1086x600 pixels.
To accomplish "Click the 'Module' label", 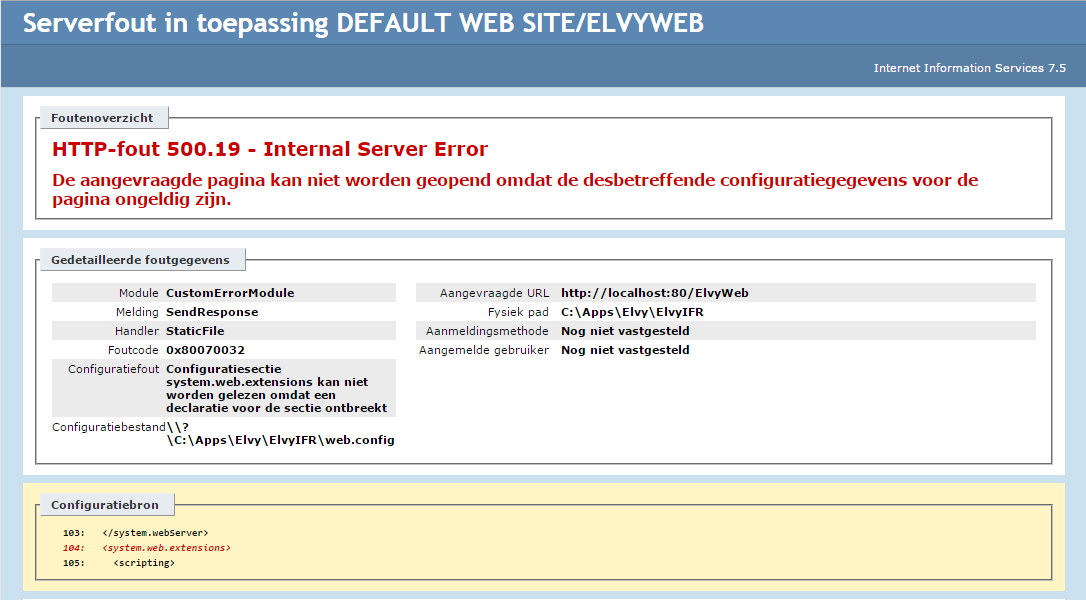I will (x=139, y=293).
